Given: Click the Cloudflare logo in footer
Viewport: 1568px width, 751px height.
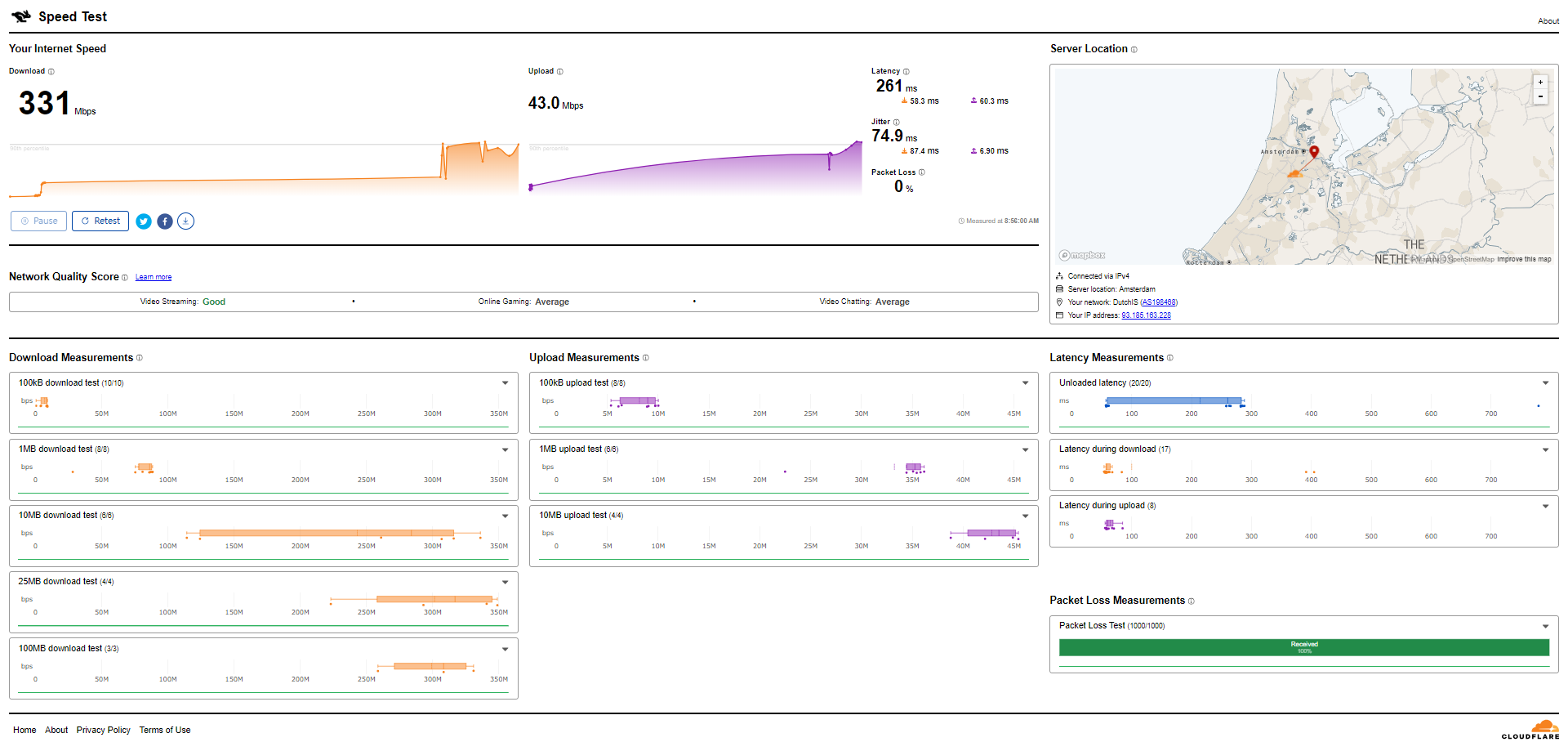Looking at the screenshot, I should click(1530, 730).
